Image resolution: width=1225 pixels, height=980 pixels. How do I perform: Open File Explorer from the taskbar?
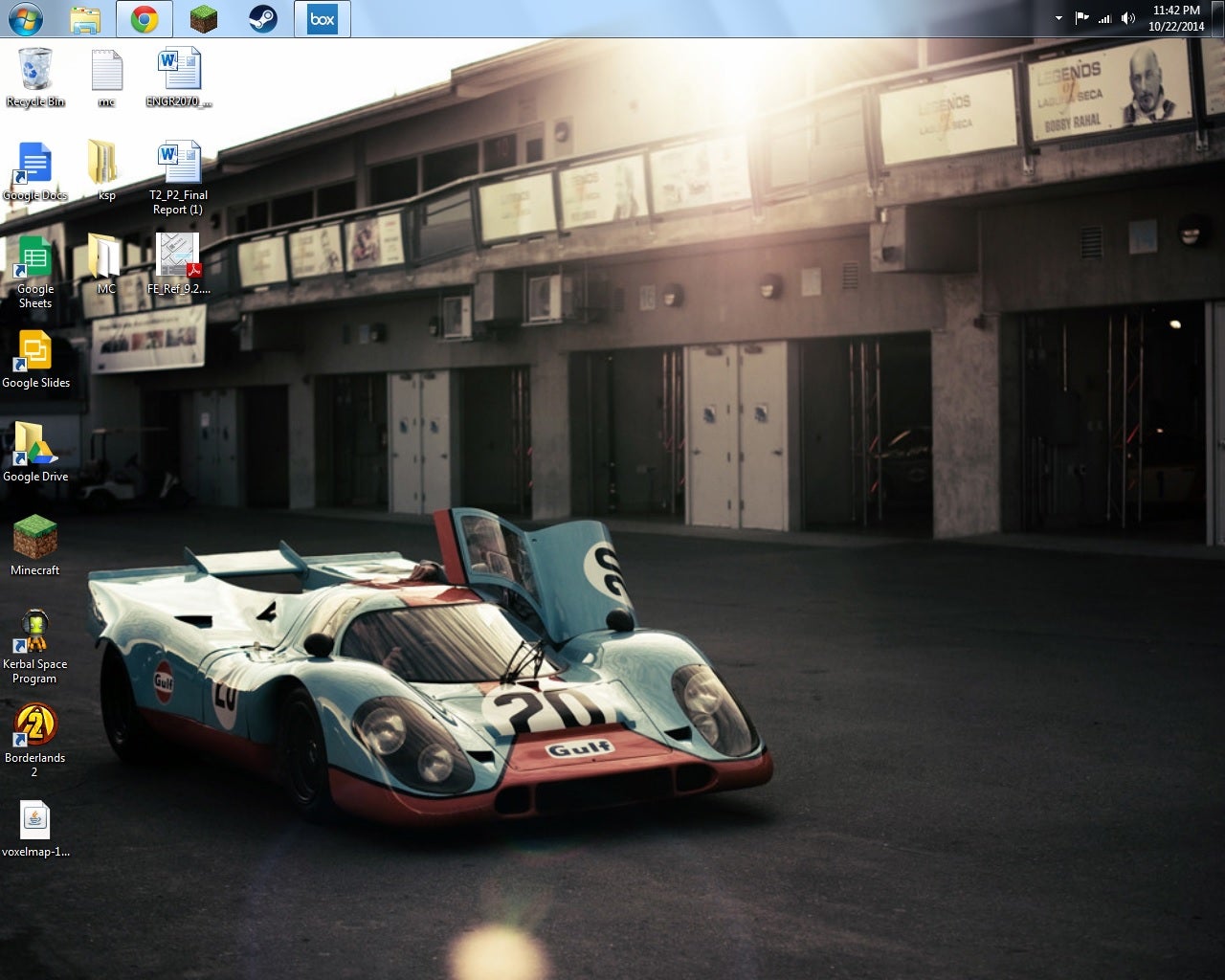point(85,18)
